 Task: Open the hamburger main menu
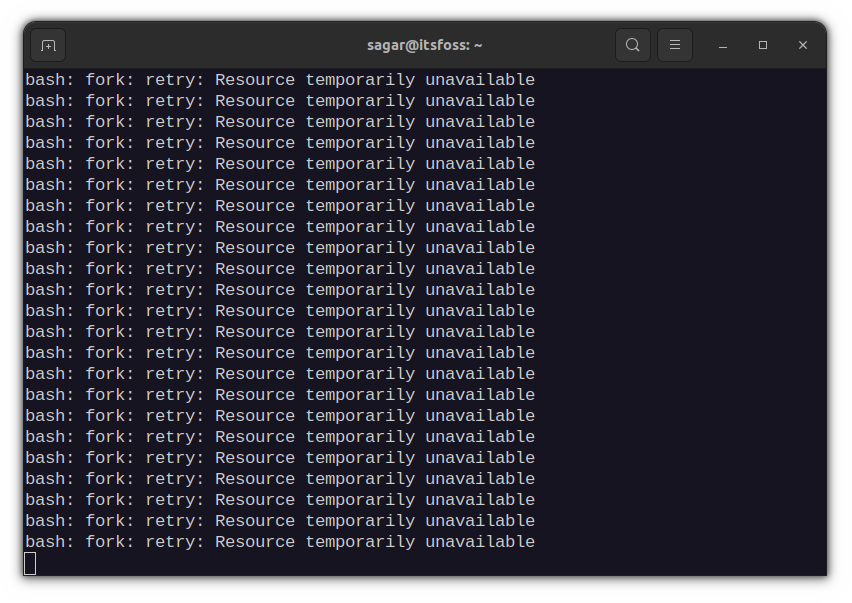click(675, 45)
